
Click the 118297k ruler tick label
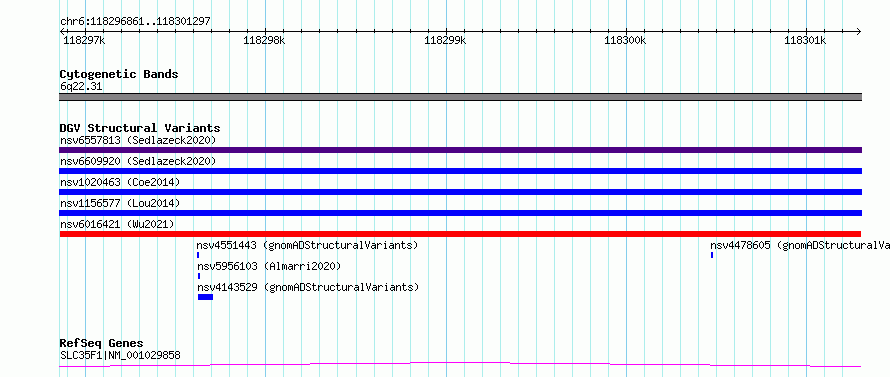[84, 40]
